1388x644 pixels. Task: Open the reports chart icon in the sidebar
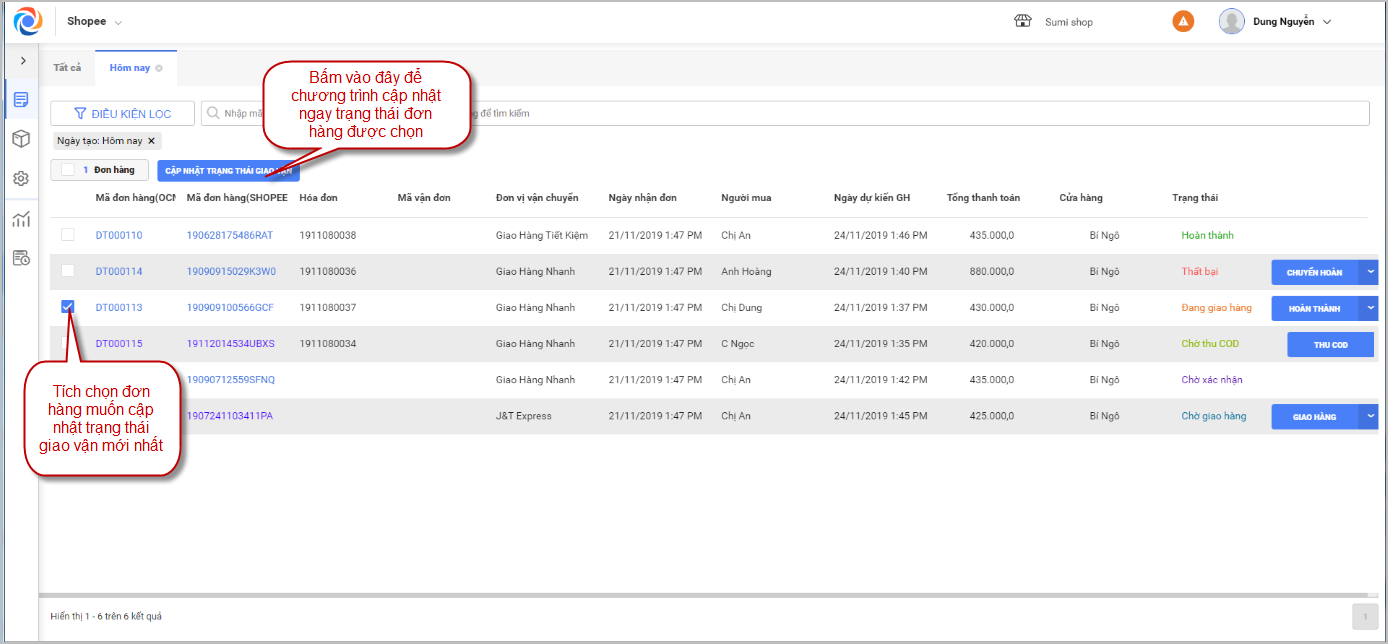[21, 220]
